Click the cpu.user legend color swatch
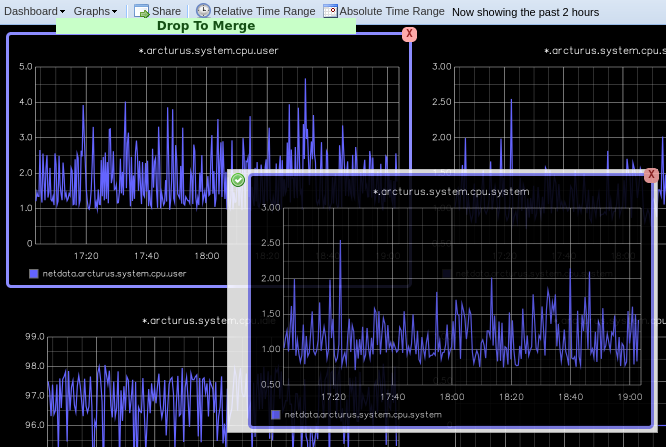Viewport: 666px width, 447px height. pos(34,274)
